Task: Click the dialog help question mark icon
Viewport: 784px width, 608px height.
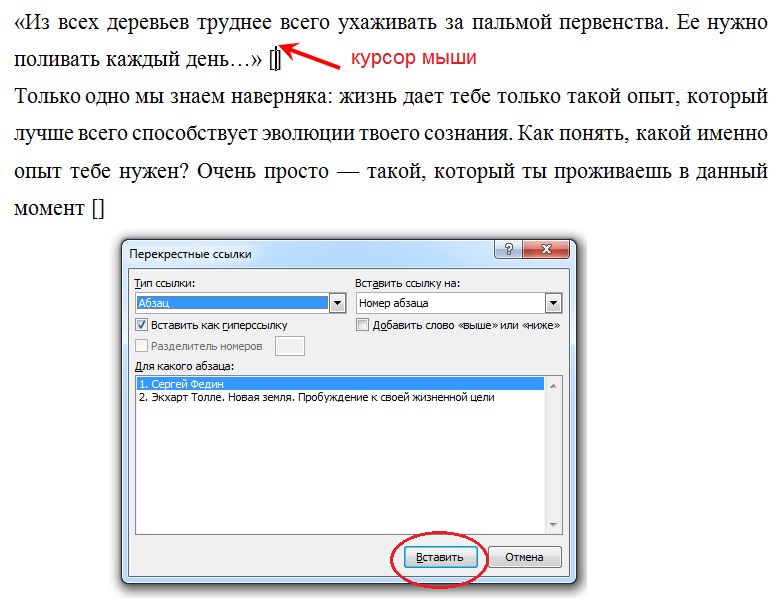Action: coord(508,248)
